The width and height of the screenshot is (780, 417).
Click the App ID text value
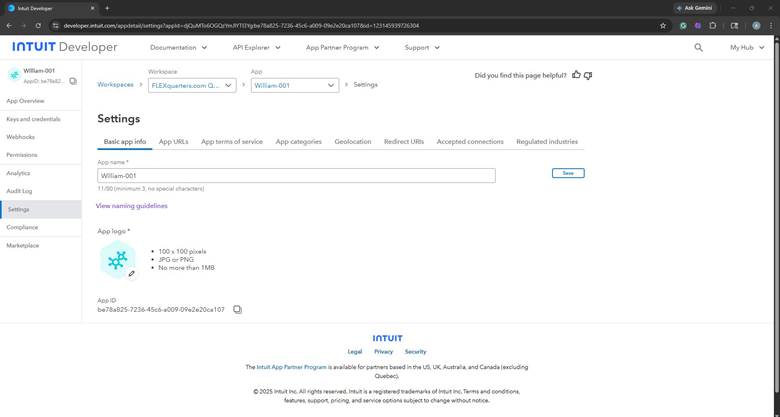click(161, 310)
